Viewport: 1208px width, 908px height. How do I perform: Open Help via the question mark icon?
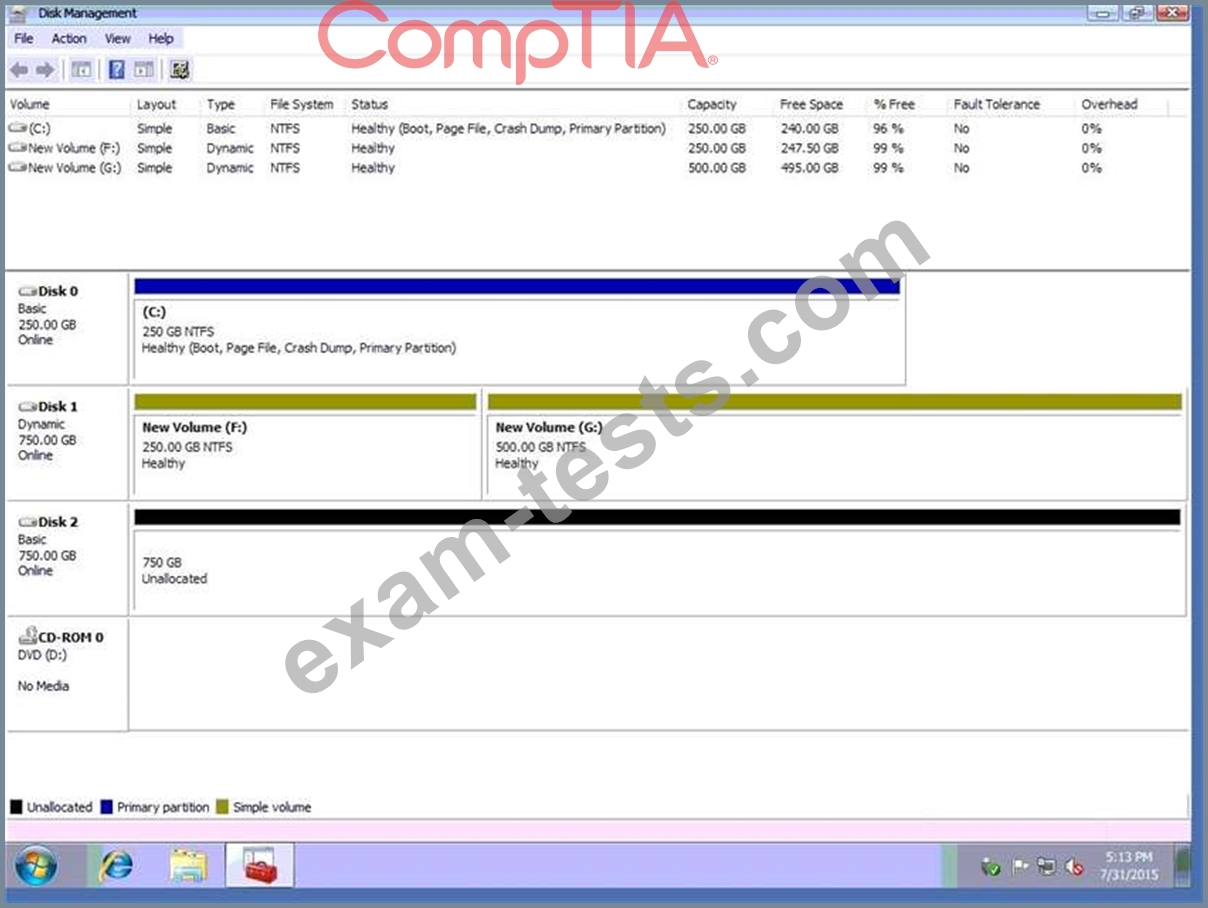116,70
